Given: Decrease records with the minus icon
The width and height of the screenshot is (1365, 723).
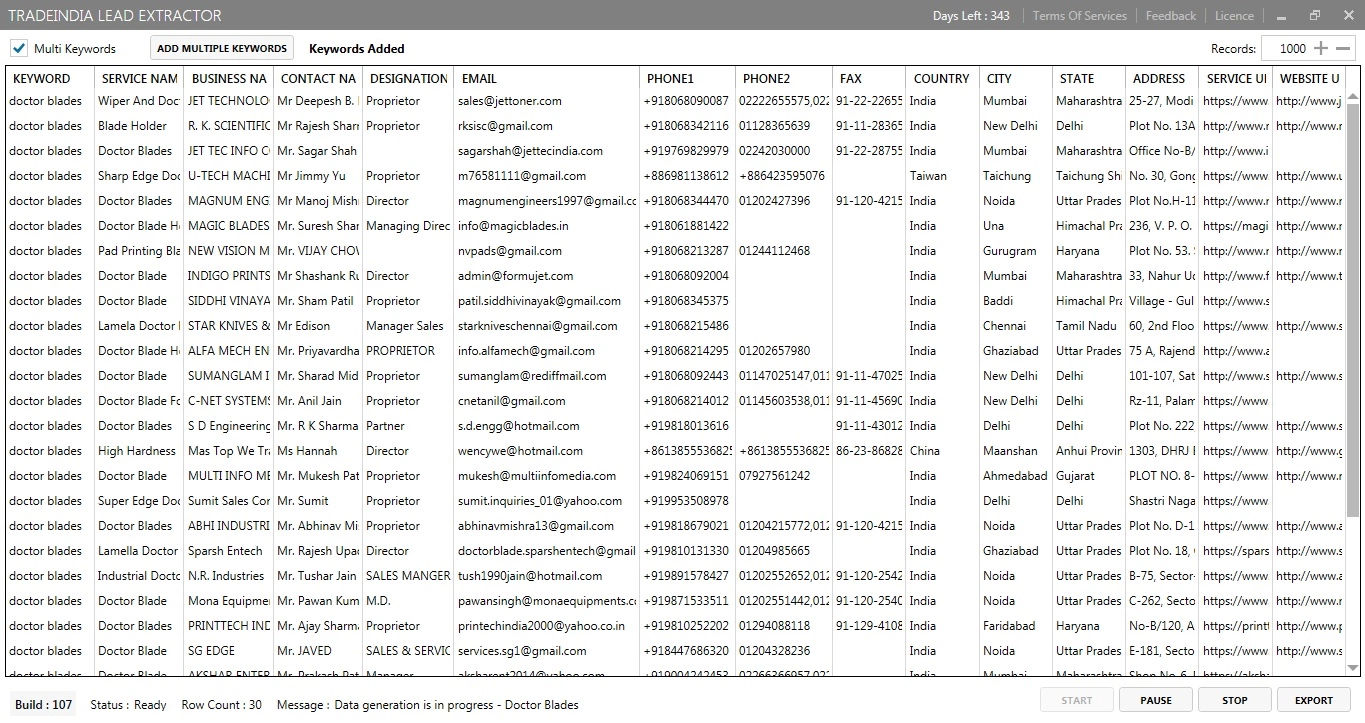Looking at the screenshot, I should (1343, 48).
